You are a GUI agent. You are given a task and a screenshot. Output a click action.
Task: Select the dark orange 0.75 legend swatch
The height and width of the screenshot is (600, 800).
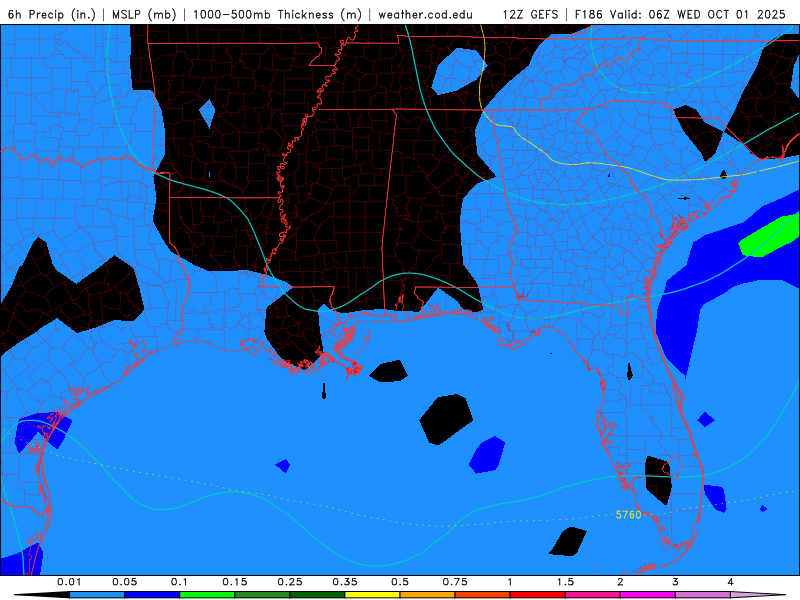coord(483,595)
